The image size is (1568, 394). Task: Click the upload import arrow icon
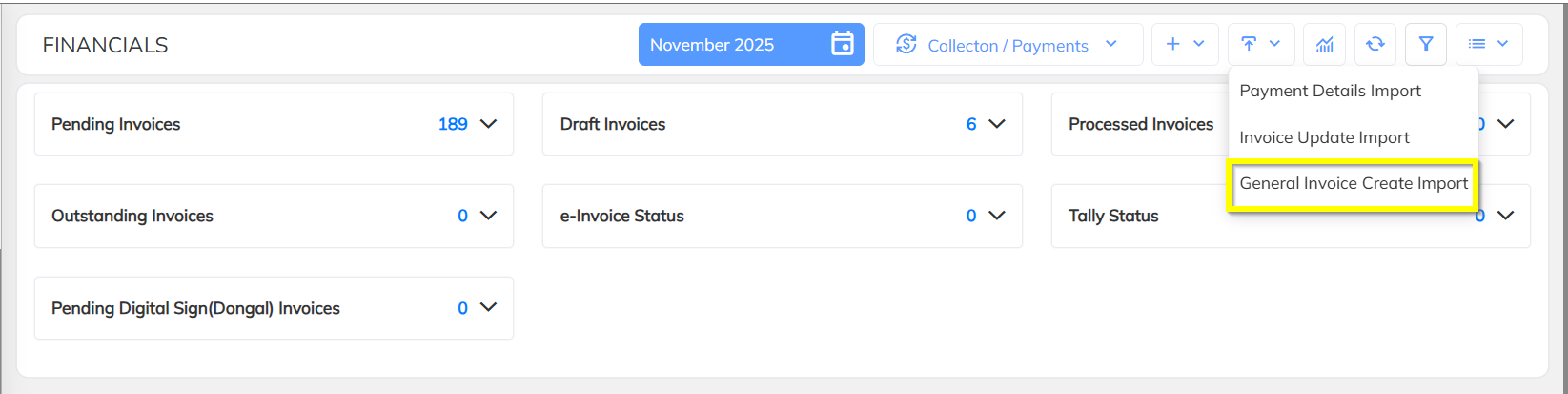[x=1249, y=44]
